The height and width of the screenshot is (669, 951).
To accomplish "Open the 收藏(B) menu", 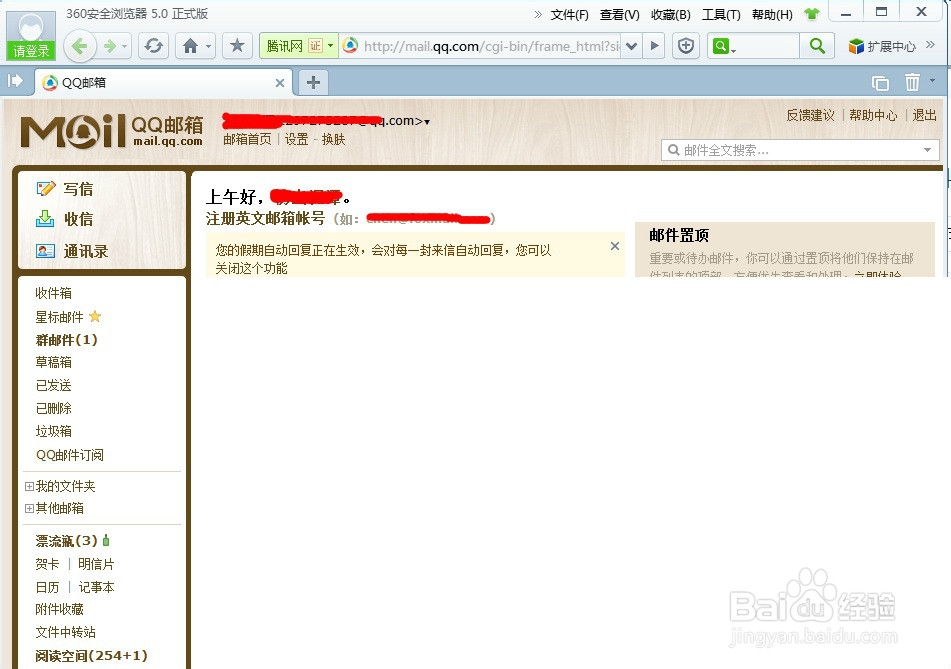I will click(671, 15).
